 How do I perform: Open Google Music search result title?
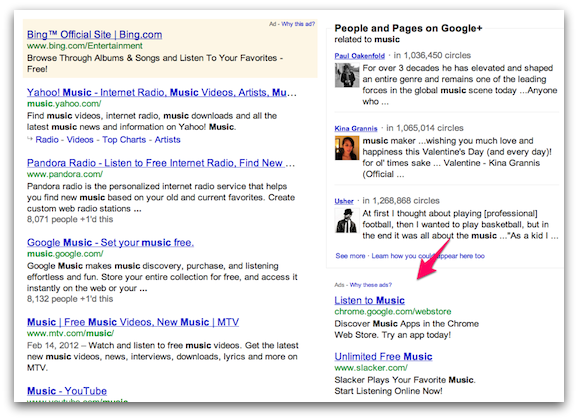[110, 242]
